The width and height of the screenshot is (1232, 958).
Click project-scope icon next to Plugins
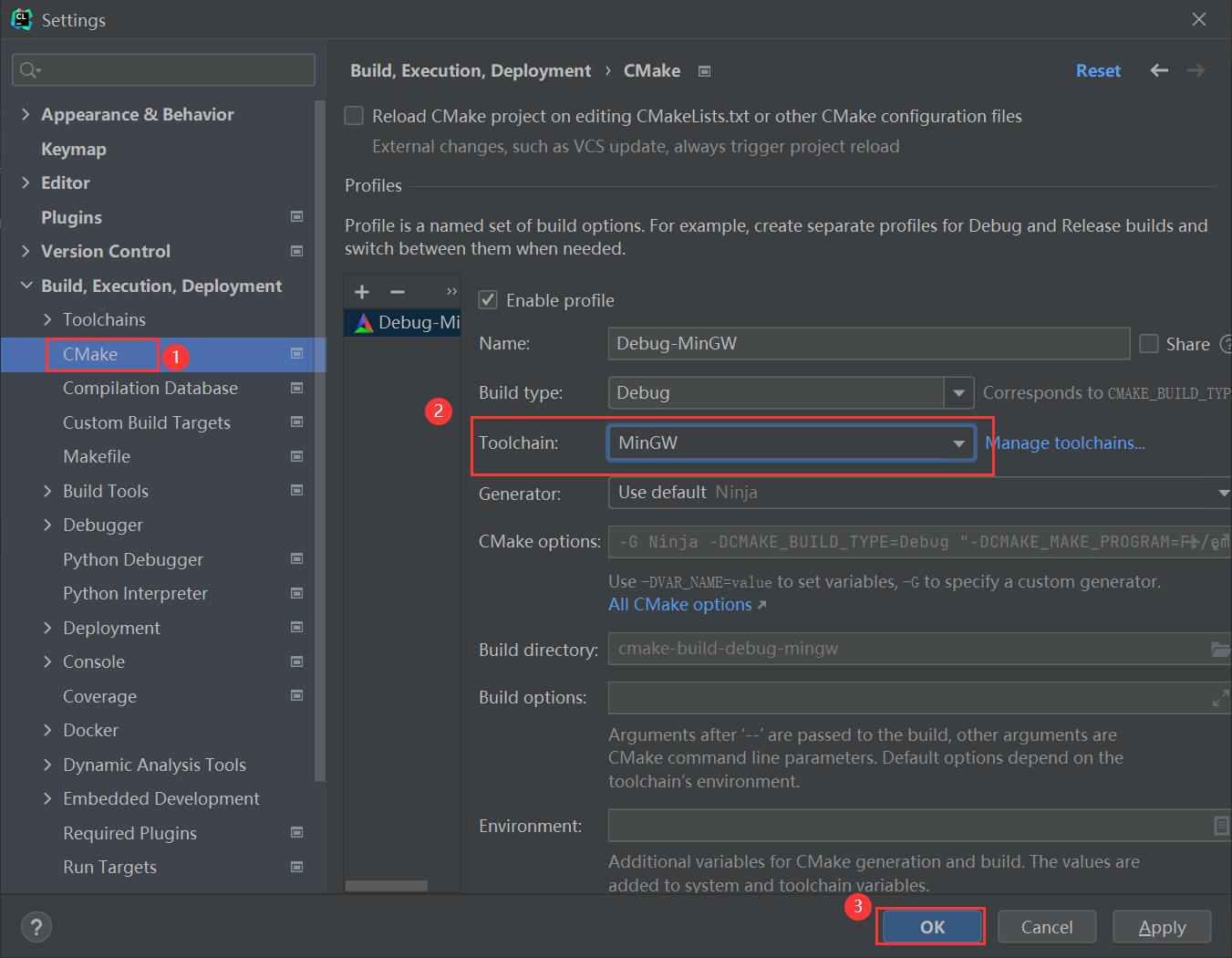click(296, 216)
